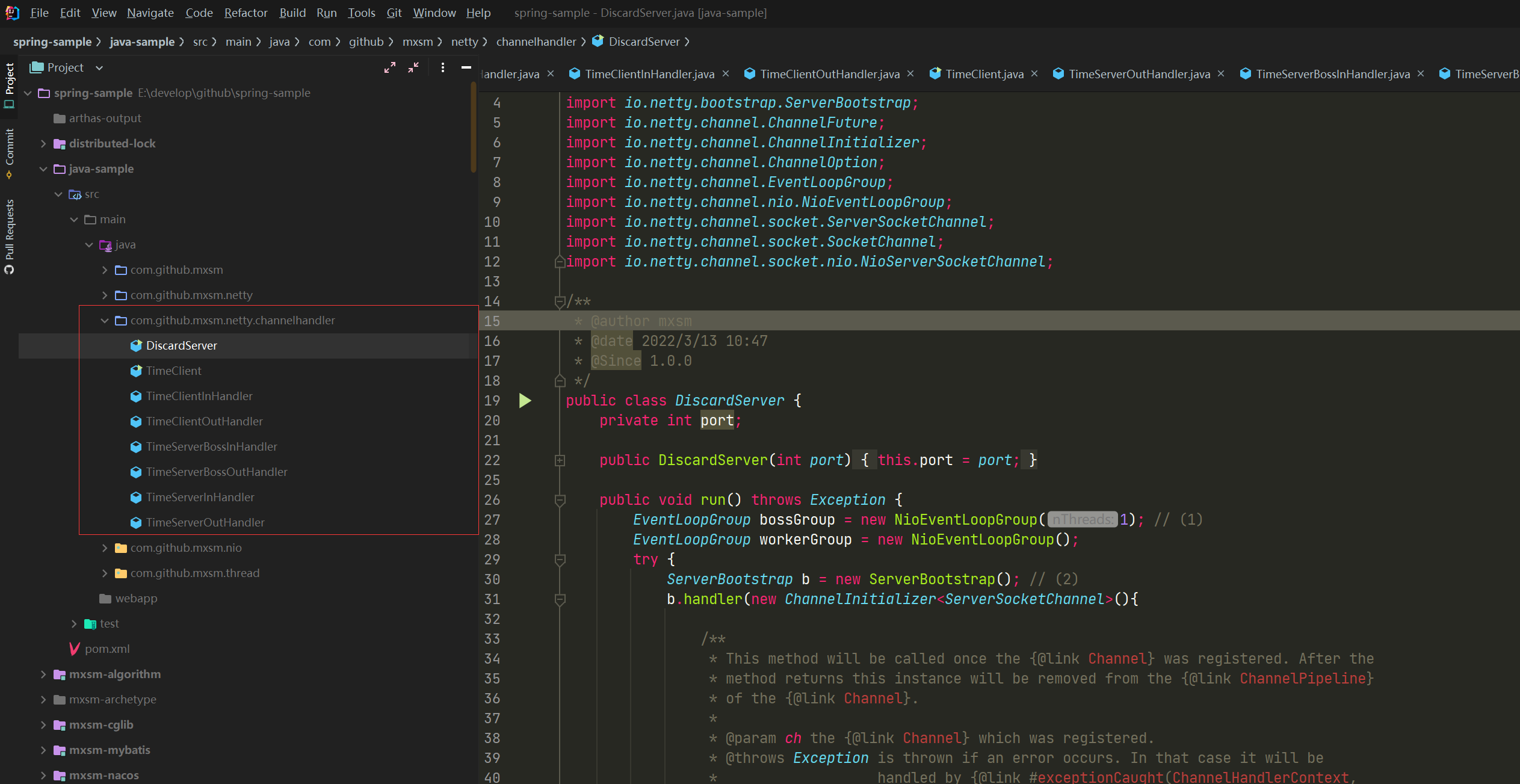Click the green Run gutter icon for DiscardServer

click(525, 401)
